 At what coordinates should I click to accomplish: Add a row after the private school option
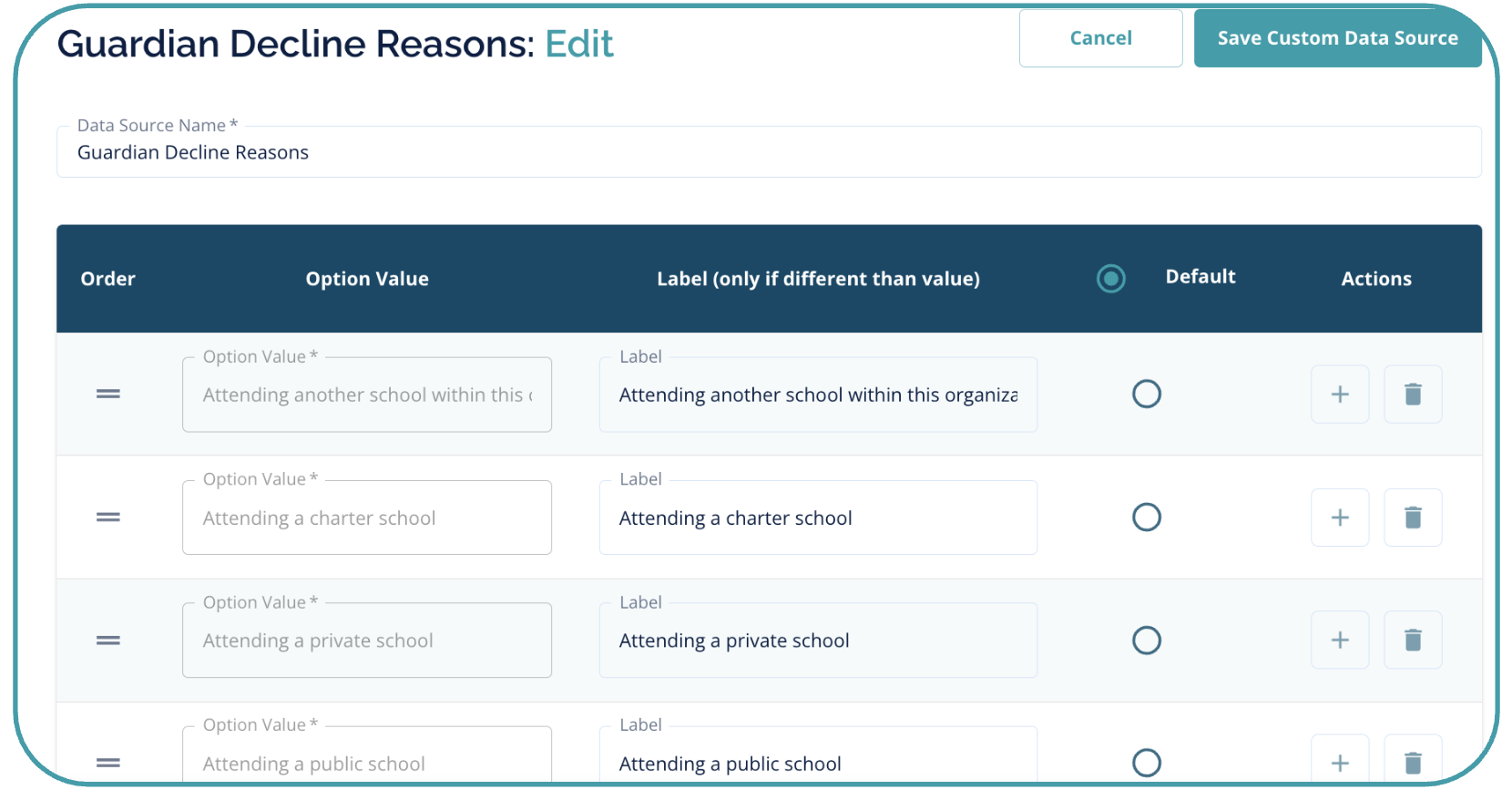click(x=1339, y=641)
